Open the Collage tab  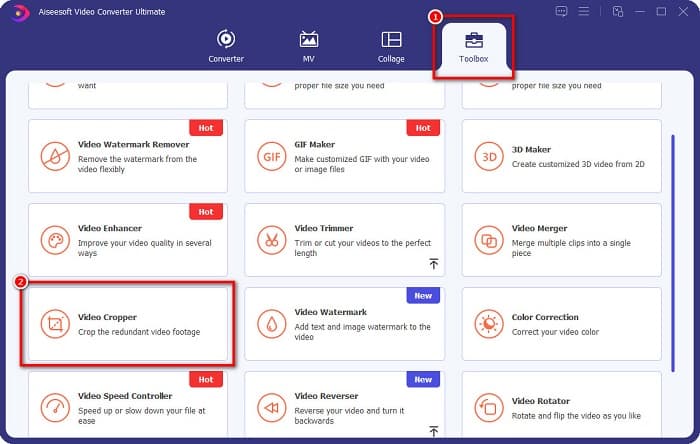click(391, 46)
